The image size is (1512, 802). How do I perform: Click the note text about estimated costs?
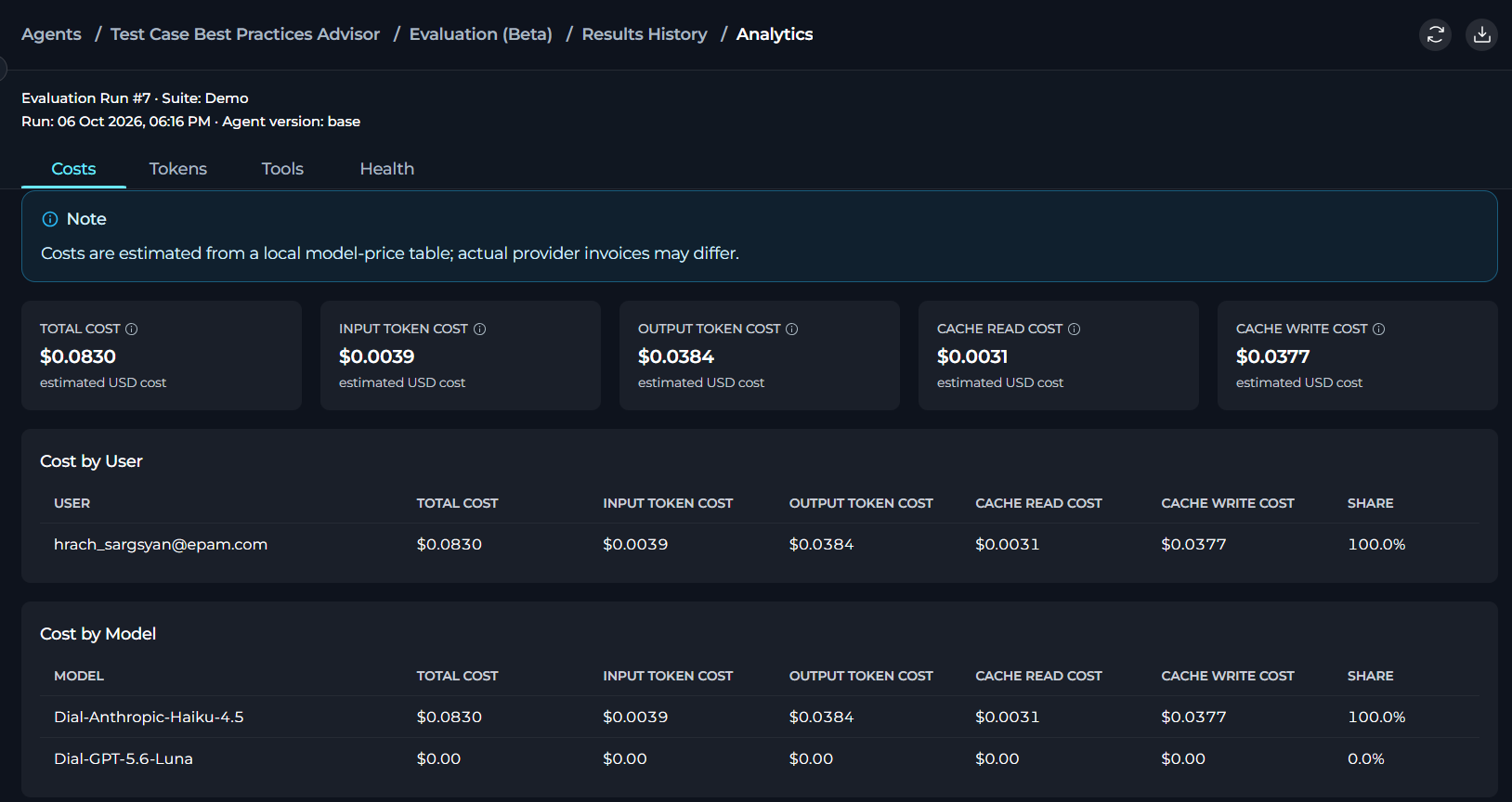coord(390,253)
